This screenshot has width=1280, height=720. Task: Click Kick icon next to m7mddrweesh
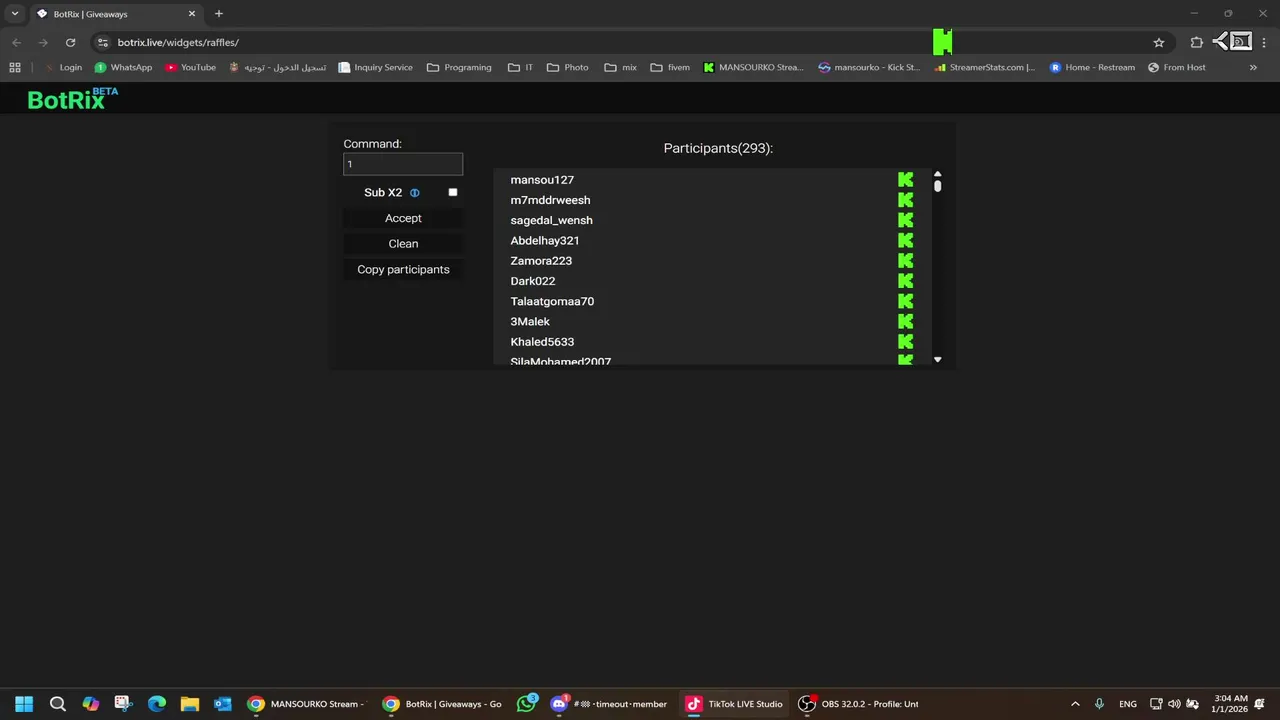pyautogui.click(x=906, y=200)
